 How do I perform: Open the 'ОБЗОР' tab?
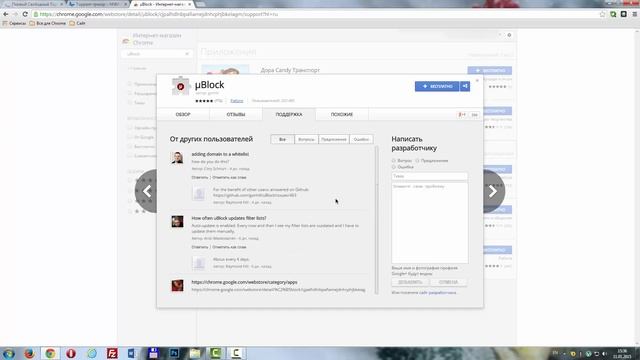pyautogui.click(x=183, y=115)
